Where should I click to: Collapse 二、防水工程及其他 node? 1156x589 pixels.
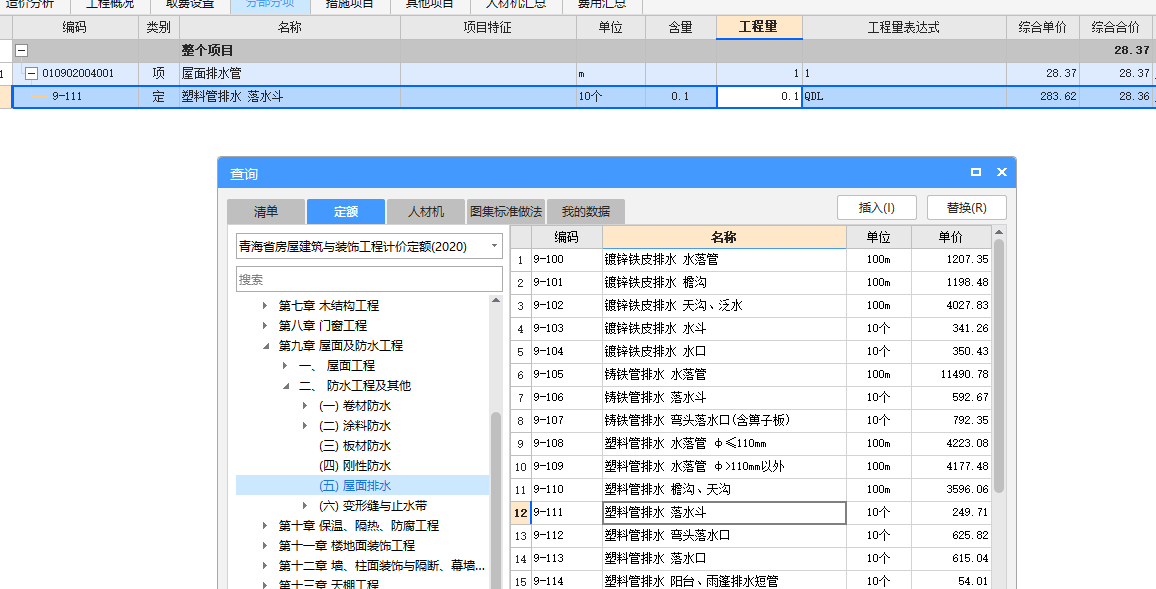(286, 386)
